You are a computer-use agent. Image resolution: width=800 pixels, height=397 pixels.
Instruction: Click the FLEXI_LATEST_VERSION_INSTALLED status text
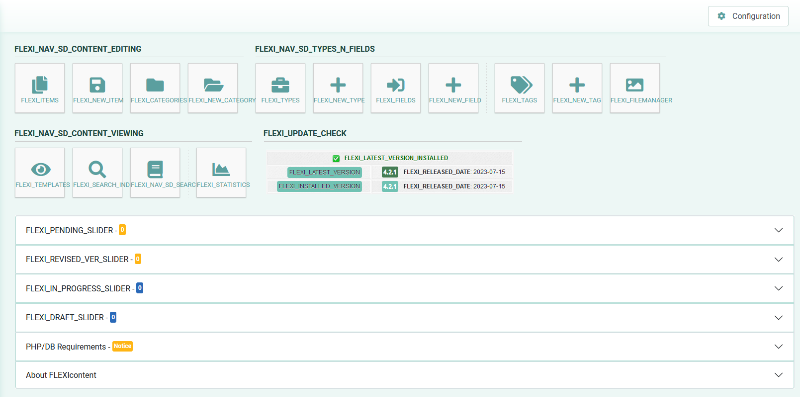click(396, 158)
